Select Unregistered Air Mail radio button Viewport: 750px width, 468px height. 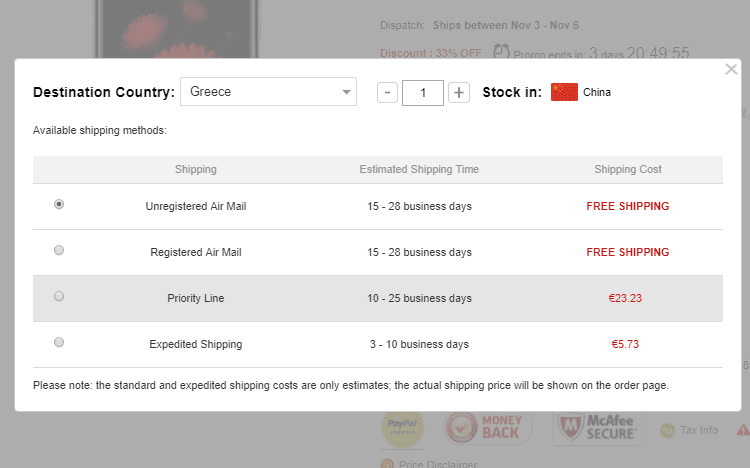(x=59, y=204)
